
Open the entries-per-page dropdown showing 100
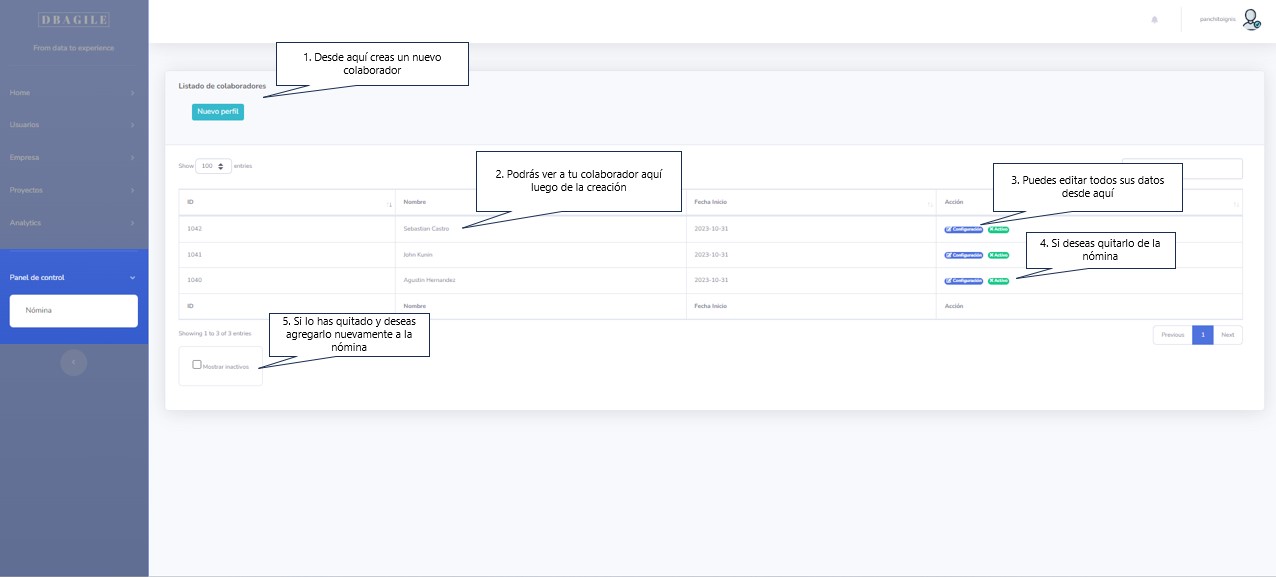click(x=213, y=165)
